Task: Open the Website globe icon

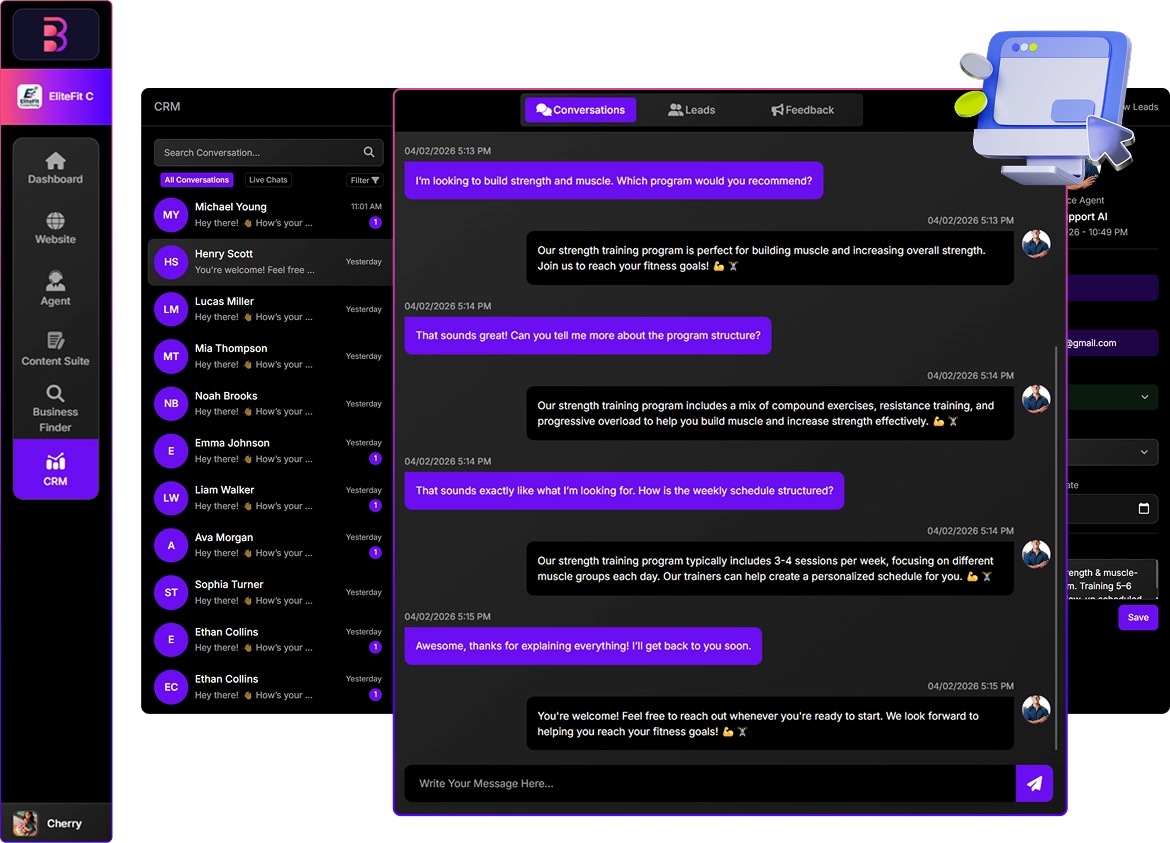Action: point(56,221)
